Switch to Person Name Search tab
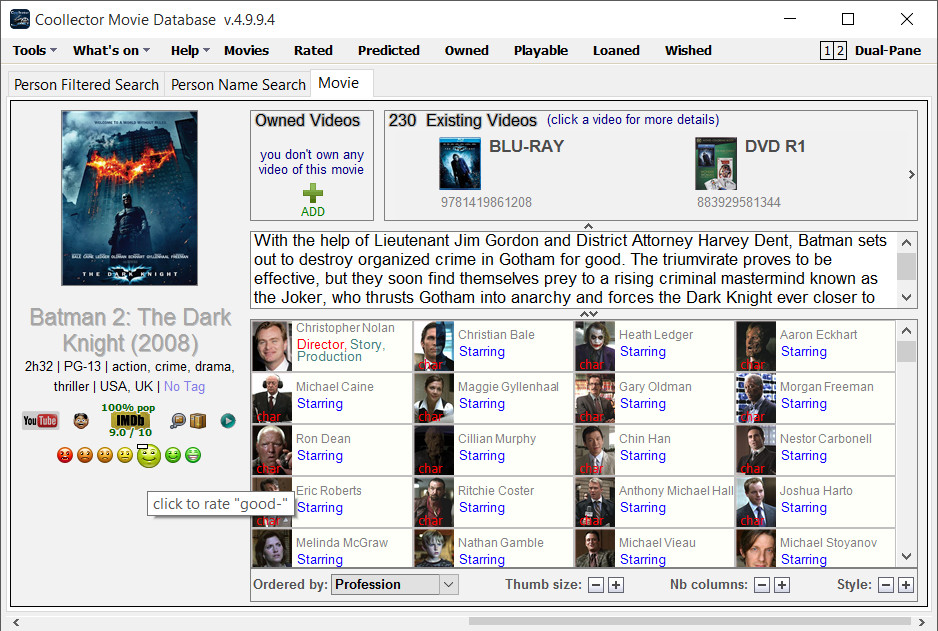This screenshot has width=938, height=631. [x=238, y=85]
